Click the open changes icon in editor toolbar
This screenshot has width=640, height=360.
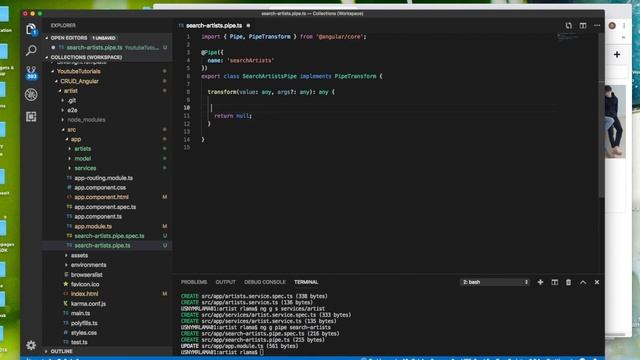(569, 25)
